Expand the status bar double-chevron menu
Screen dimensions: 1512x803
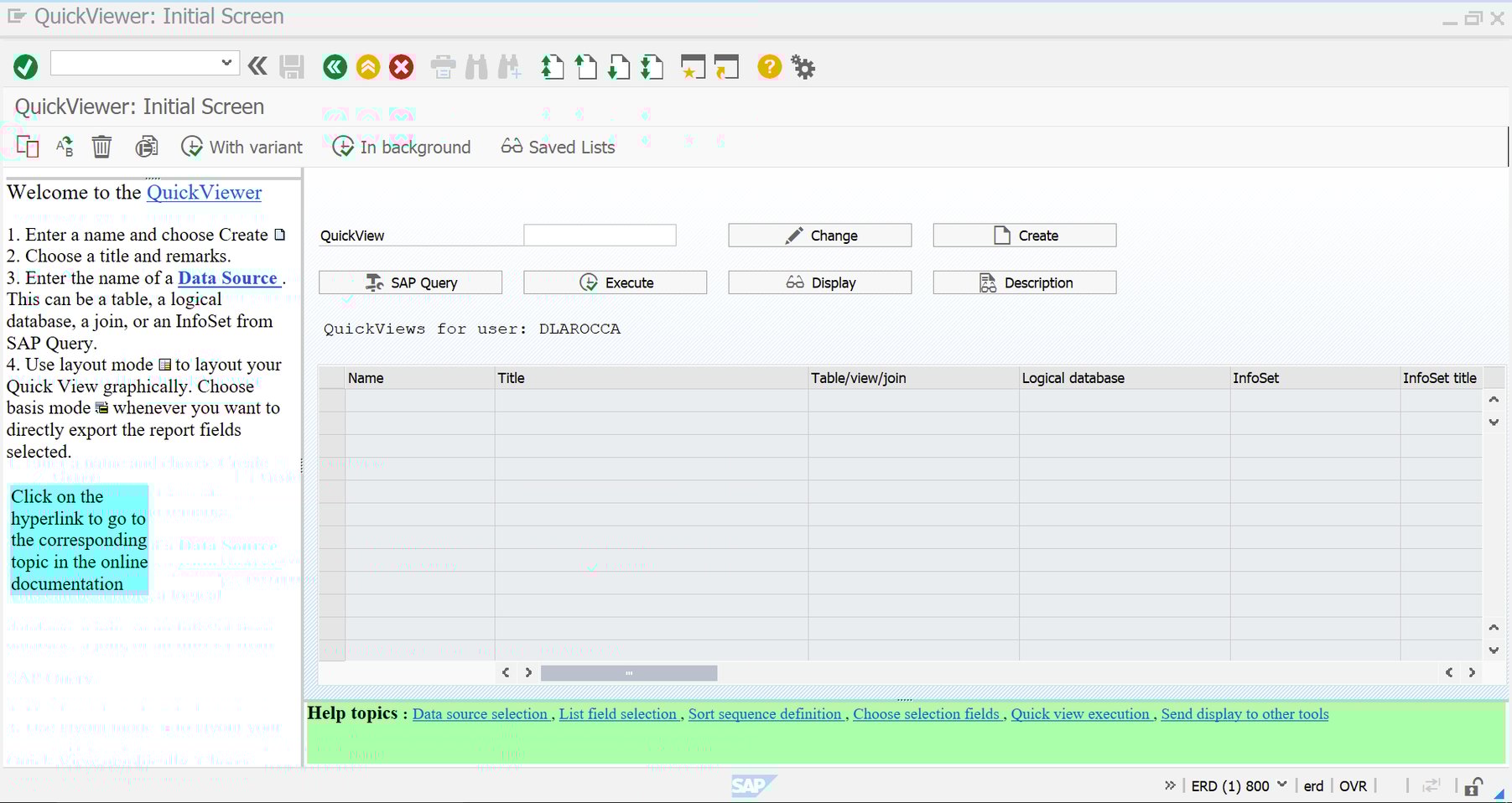pyautogui.click(x=1171, y=785)
